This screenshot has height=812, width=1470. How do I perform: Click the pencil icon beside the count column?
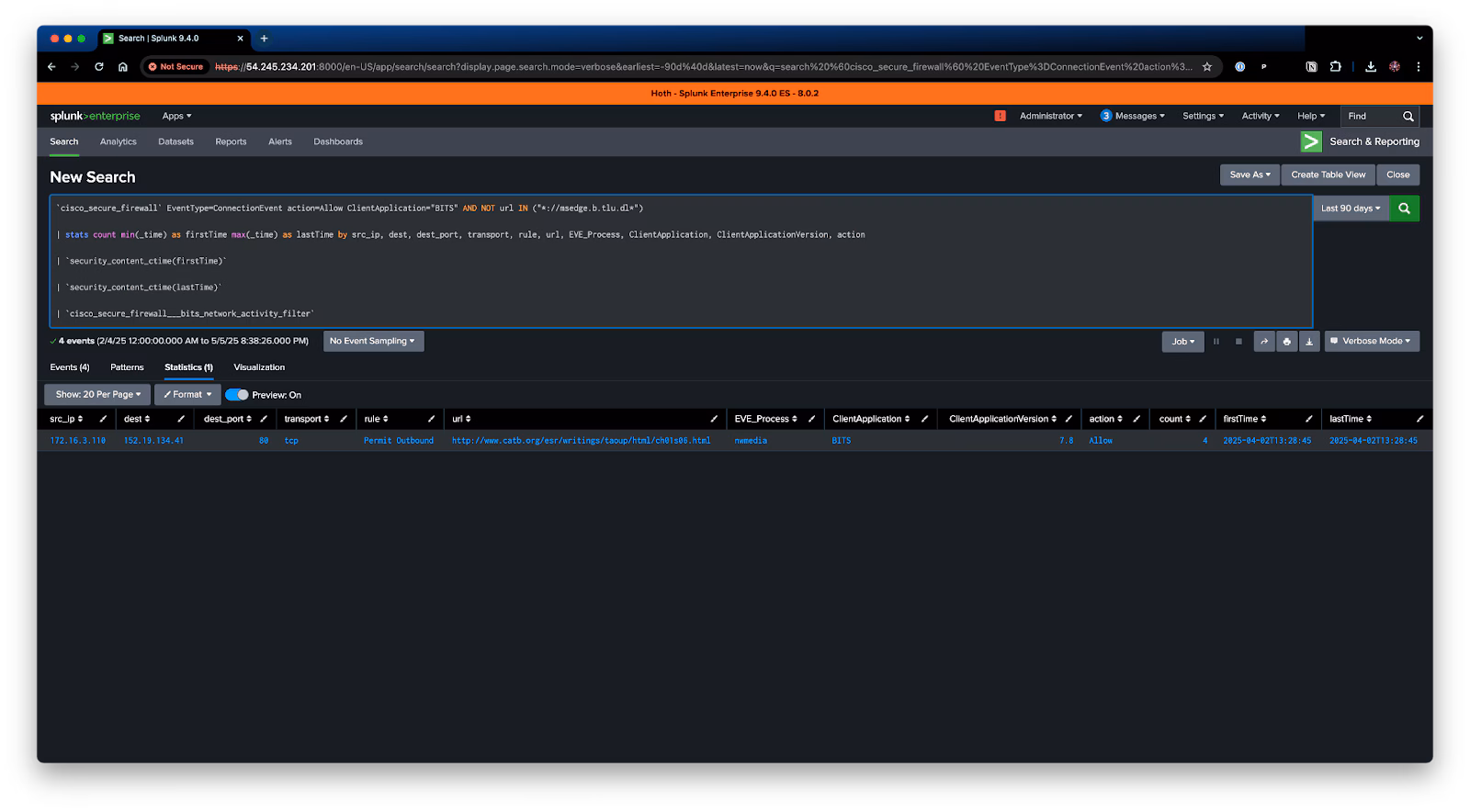[1203, 419]
